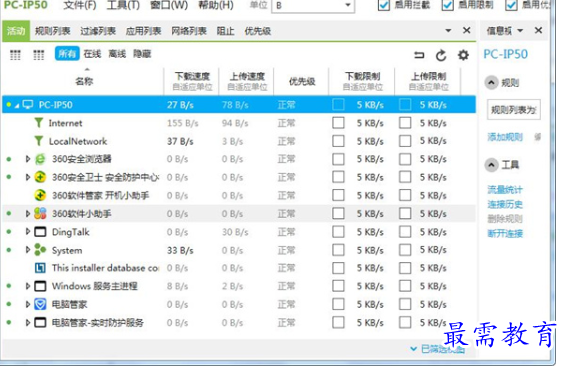Viewport: 565px width, 366px height.
Task: Open the unit dropdown showing B
Action: pyautogui.click(x=313, y=6)
